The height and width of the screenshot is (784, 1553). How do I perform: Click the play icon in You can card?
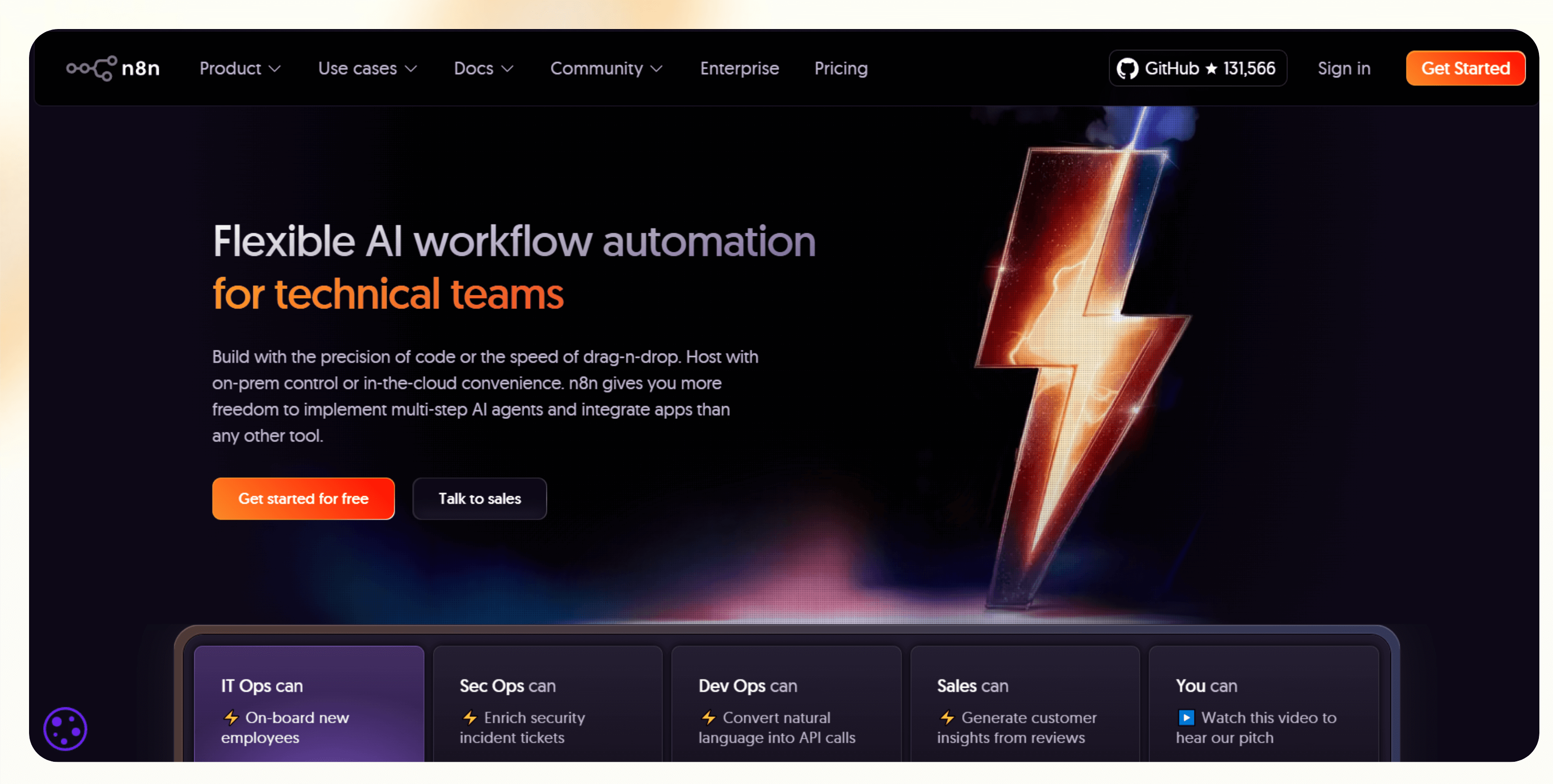(1185, 717)
